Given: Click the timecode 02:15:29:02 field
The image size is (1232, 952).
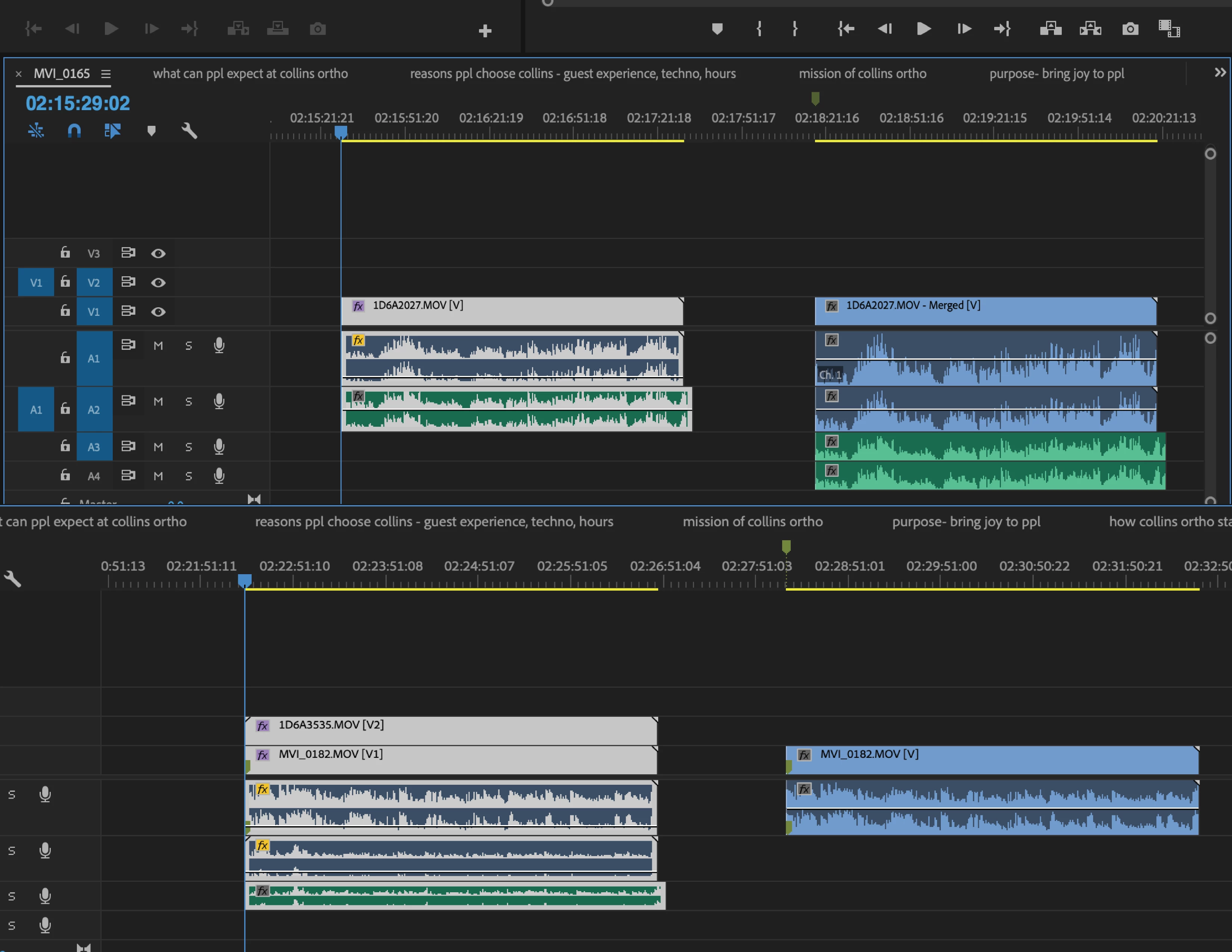Looking at the screenshot, I should [78, 103].
